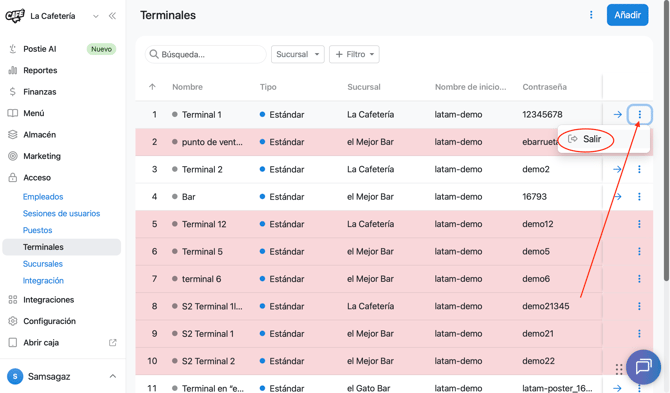The image size is (670, 393).
Task: Open Postie AI from the sidebar
Action: (39, 49)
